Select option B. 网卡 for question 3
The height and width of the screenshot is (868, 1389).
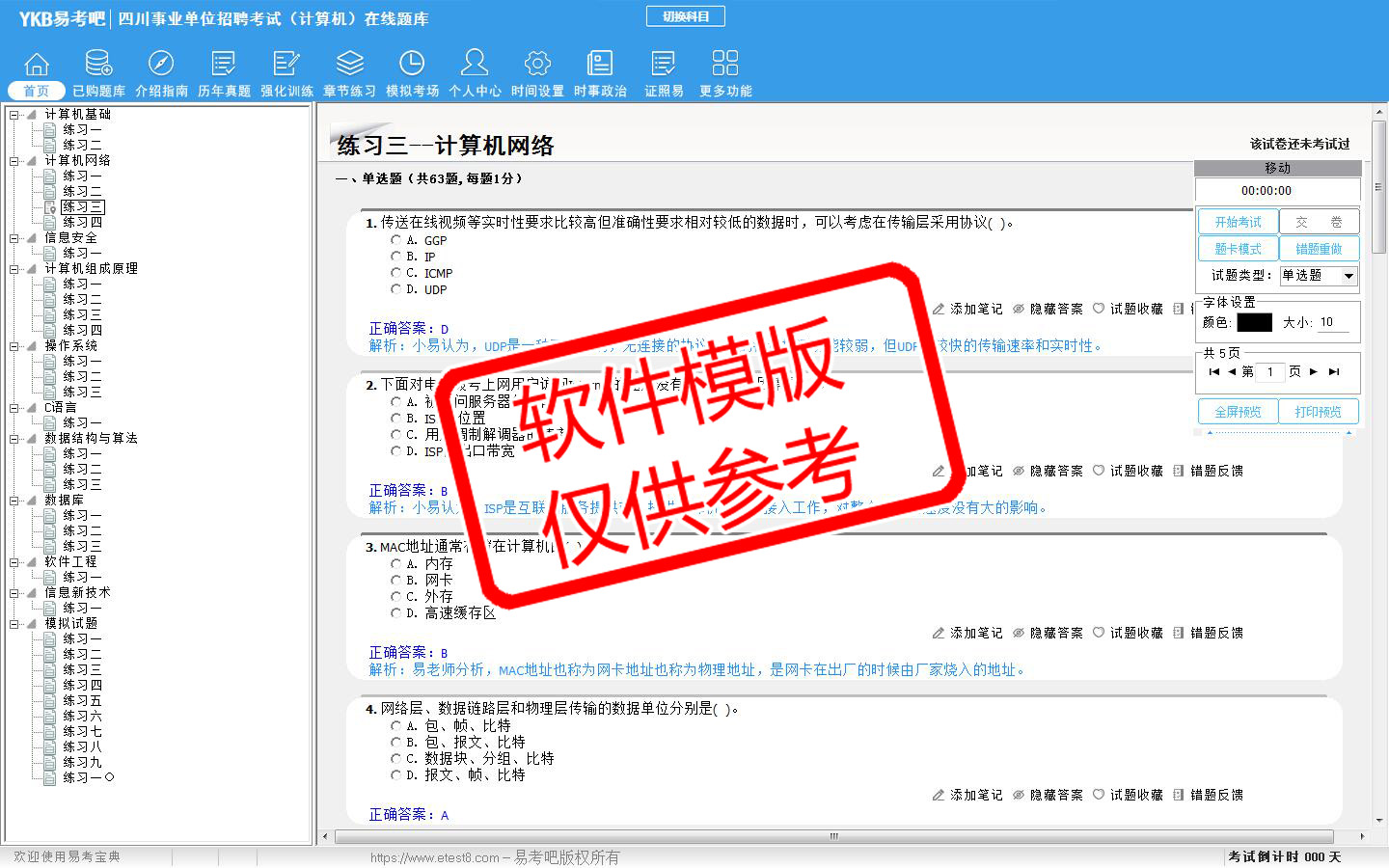[395, 581]
